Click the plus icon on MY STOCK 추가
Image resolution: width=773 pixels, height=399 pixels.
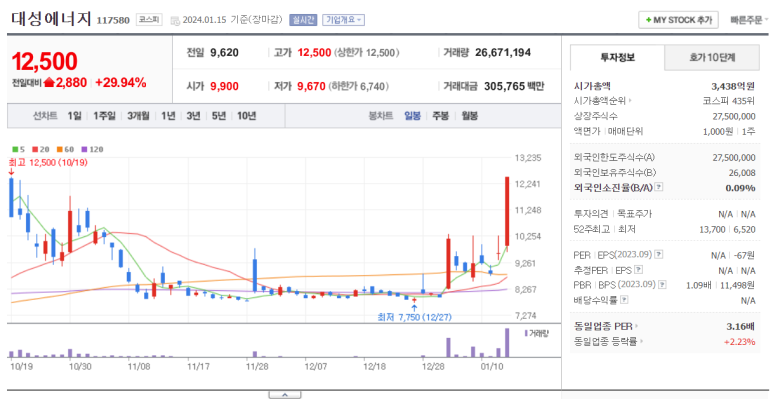(648, 20)
